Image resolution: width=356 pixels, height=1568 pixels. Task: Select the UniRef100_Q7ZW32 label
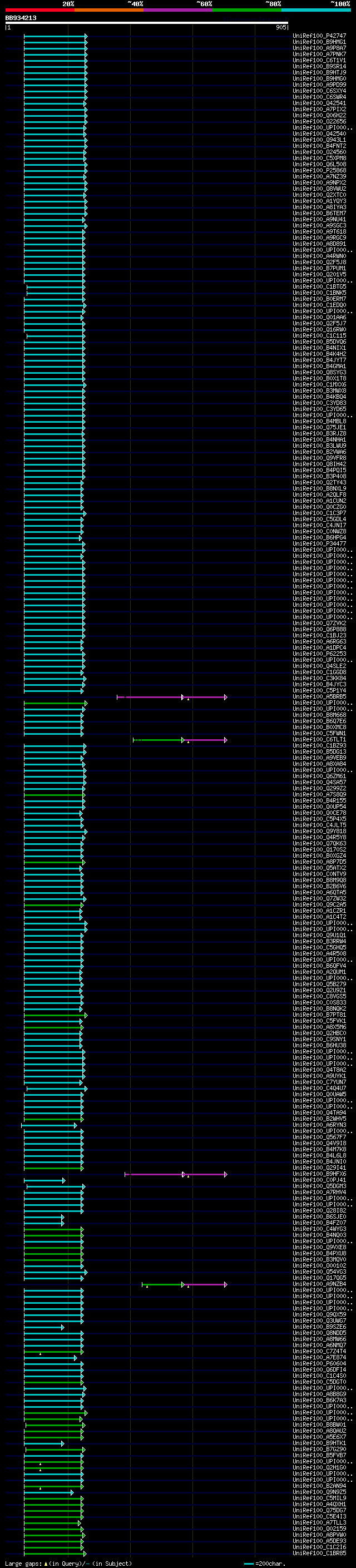pyautogui.click(x=319, y=898)
